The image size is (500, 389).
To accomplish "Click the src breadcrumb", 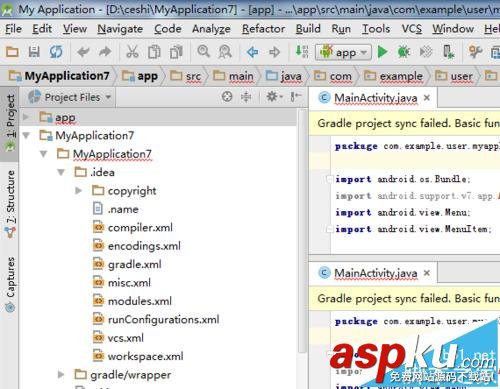I will pos(186,76).
